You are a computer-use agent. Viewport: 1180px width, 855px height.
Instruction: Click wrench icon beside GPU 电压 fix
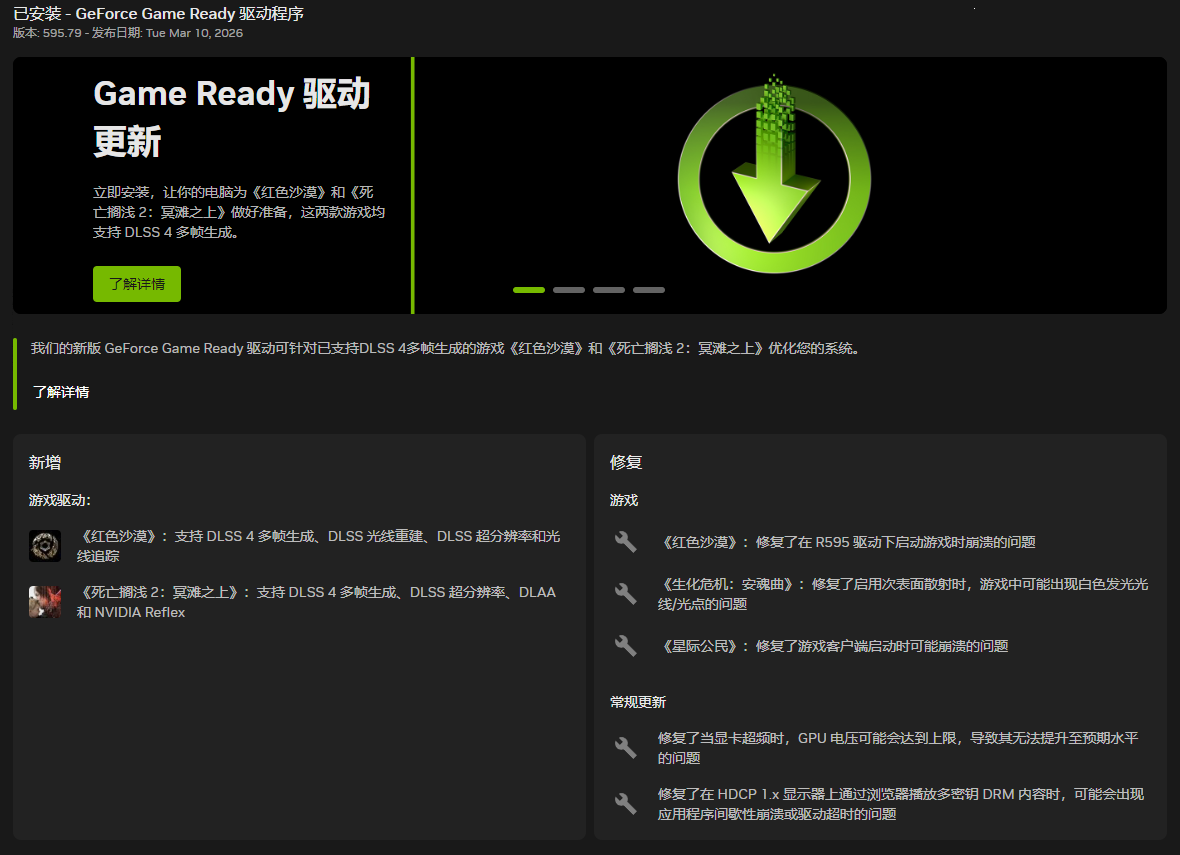pyautogui.click(x=625, y=747)
